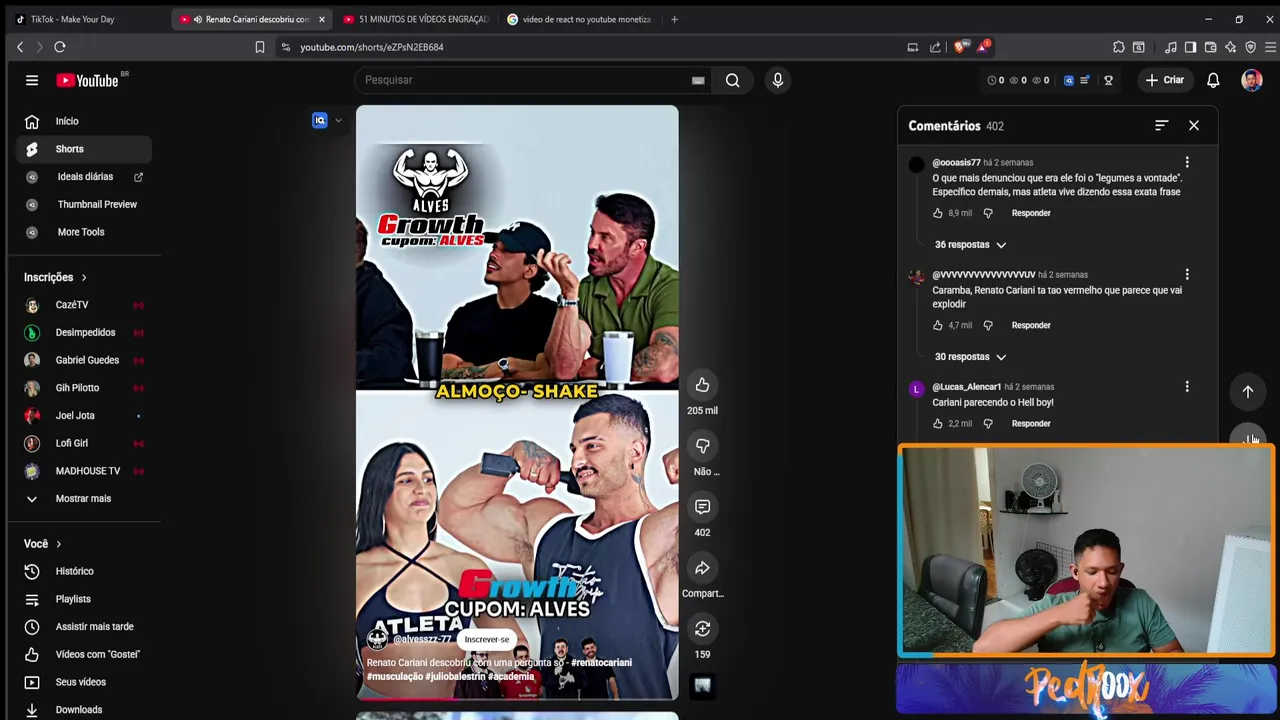Open the YouTube guide hamburger menu

tap(32, 80)
